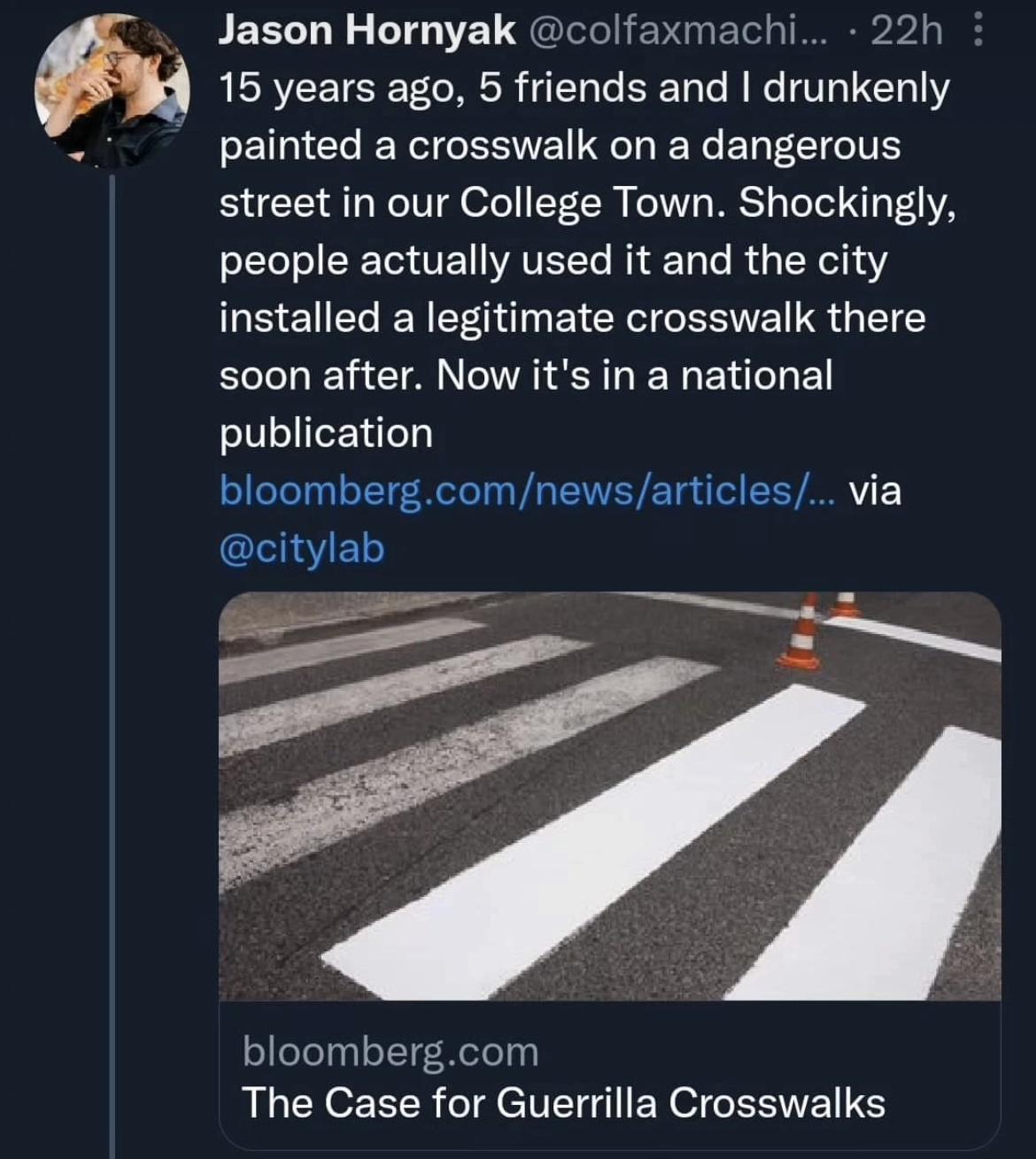
Task: Open 'The Case for Guerrilla Crosswalks' headline
Action: [x=563, y=1103]
